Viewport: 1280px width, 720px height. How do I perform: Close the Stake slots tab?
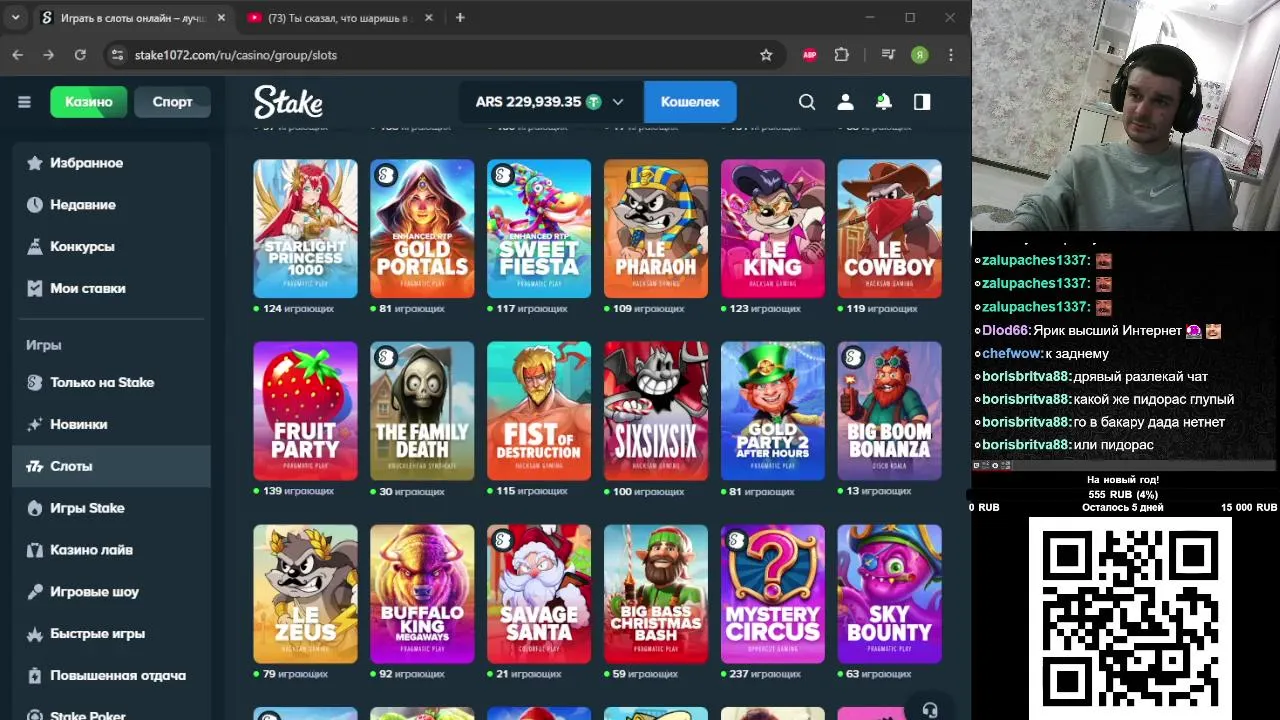[221, 18]
